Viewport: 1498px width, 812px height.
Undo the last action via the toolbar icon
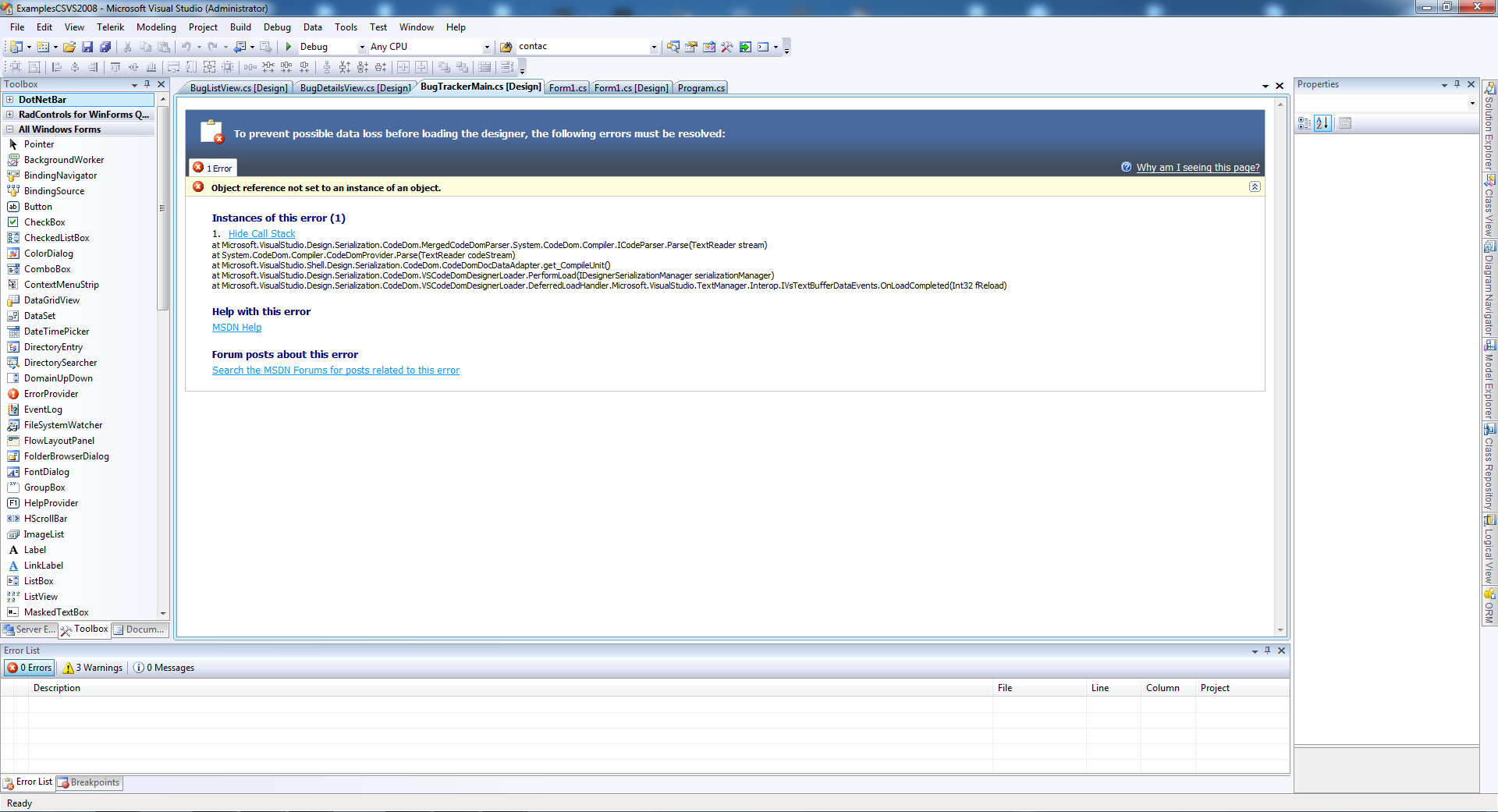[186, 47]
